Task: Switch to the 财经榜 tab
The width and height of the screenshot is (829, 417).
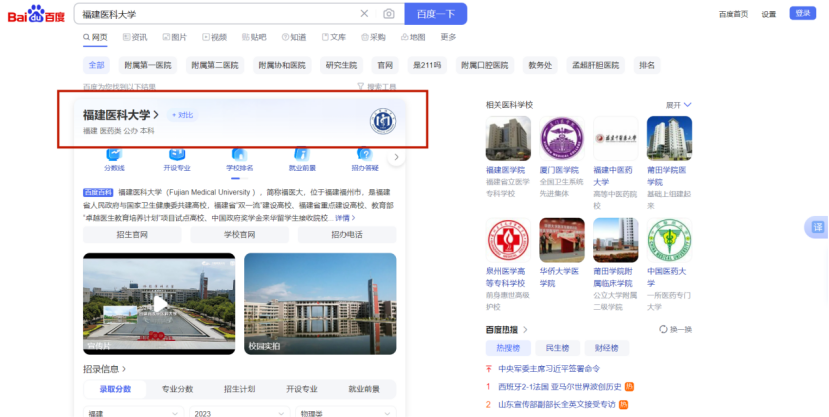Action: coord(606,348)
